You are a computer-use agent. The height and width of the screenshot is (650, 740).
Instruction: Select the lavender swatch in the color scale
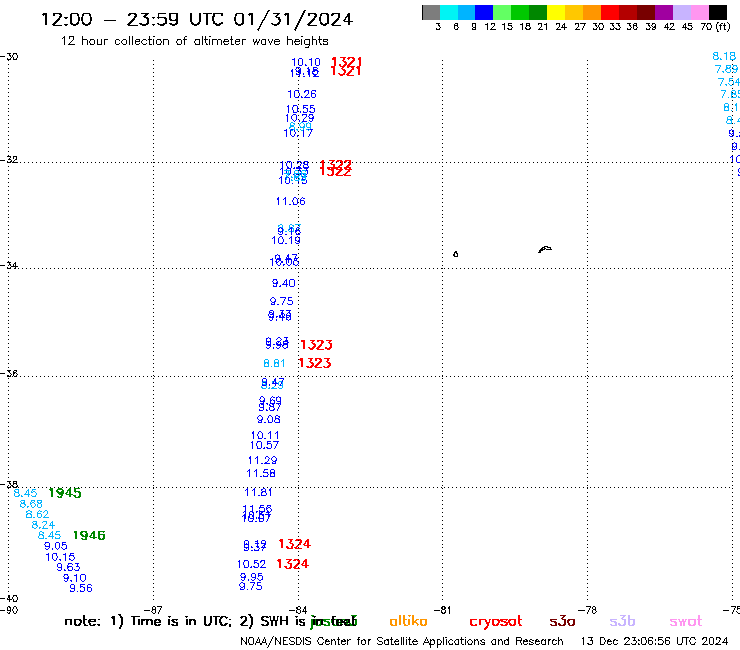681,12
